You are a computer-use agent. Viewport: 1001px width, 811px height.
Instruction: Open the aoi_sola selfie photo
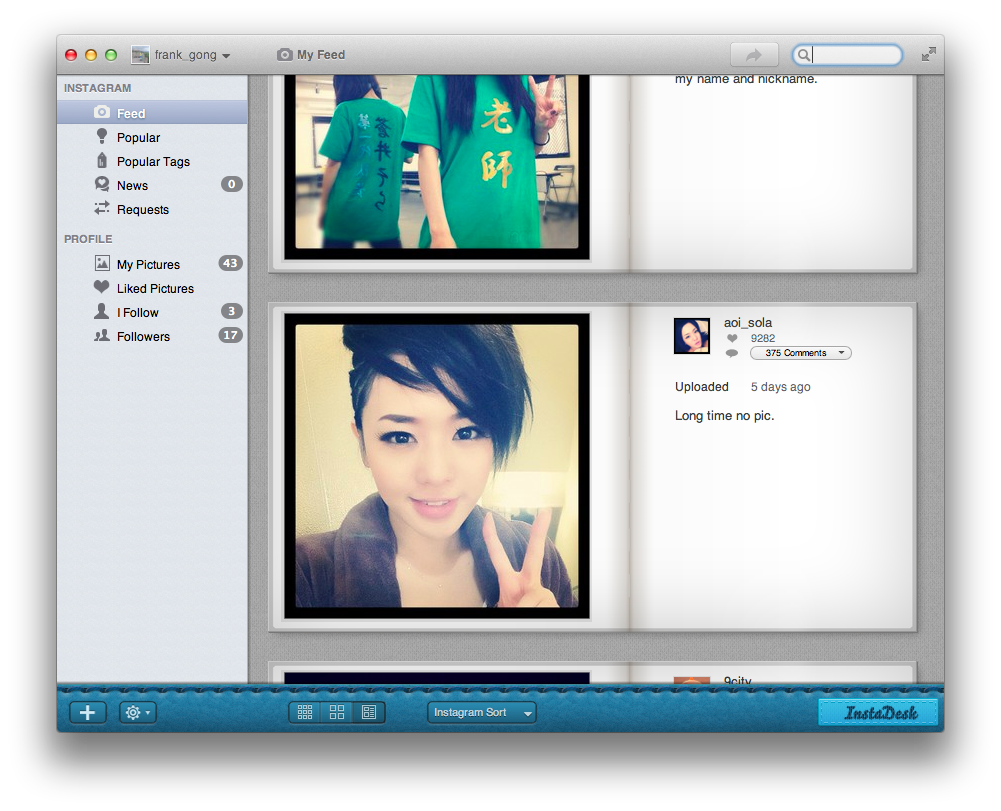click(x=437, y=466)
